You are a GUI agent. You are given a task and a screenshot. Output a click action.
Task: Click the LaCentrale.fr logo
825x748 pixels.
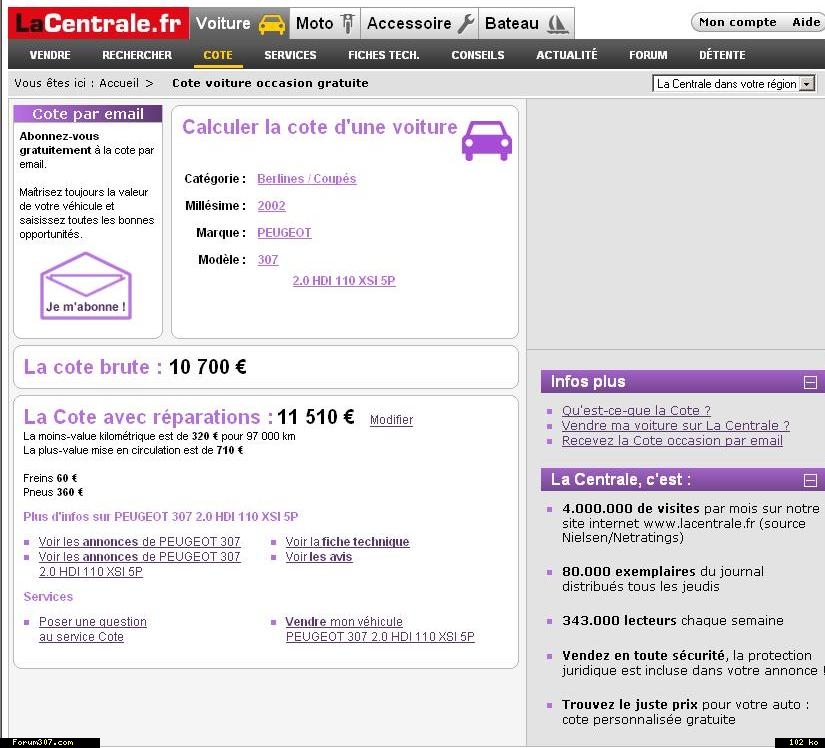[98, 23]
